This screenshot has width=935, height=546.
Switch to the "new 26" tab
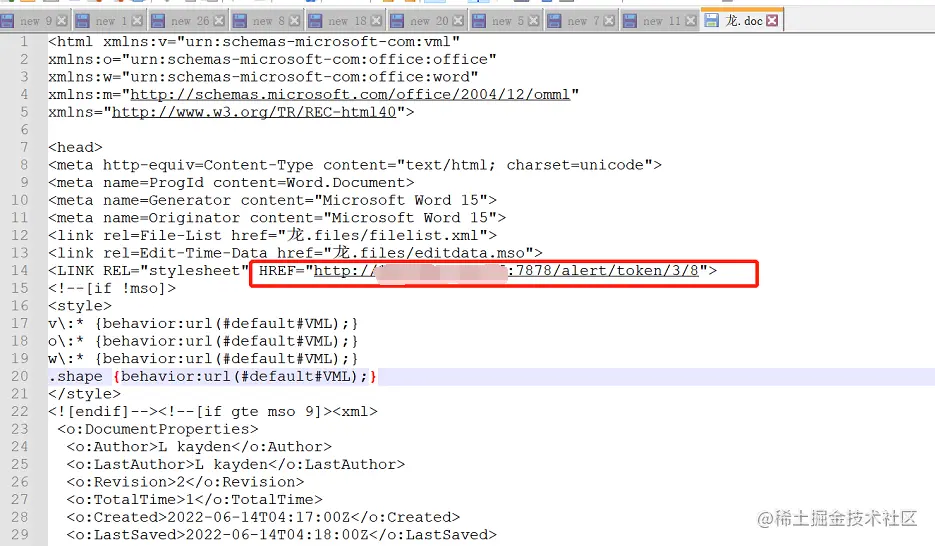[x=189, y=21]
